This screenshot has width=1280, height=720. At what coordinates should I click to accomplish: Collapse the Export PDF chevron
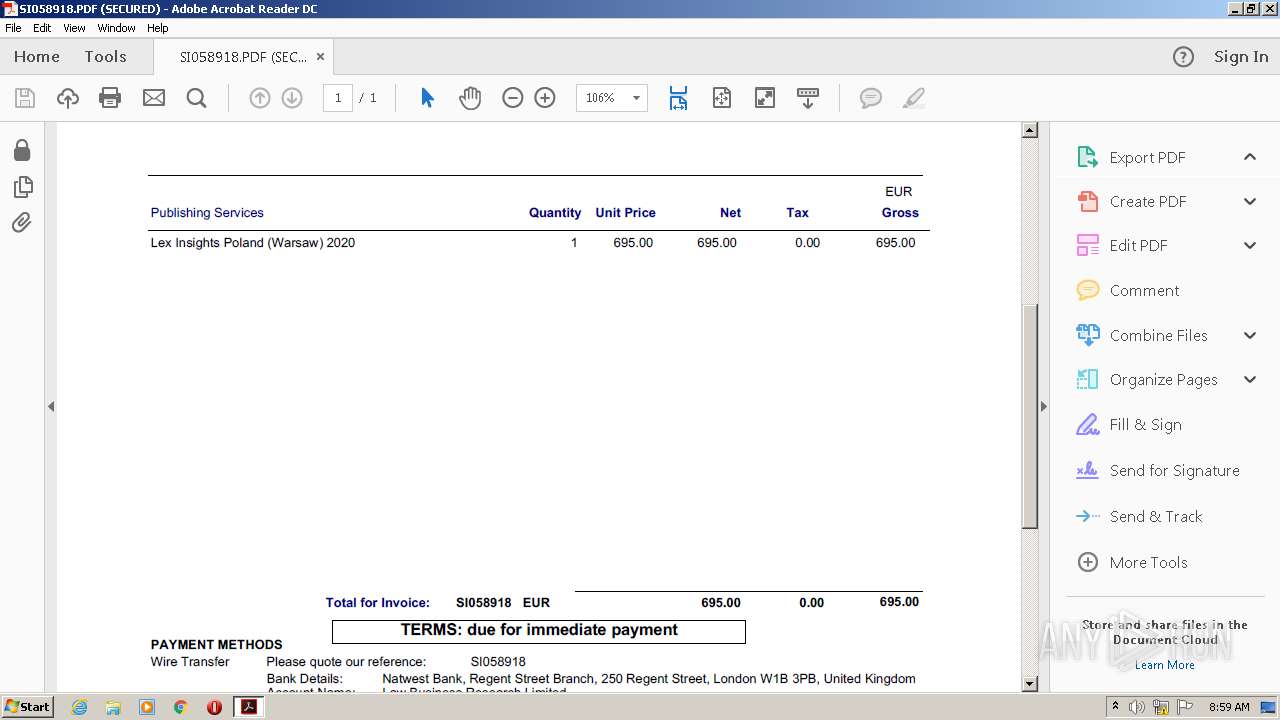[1250, 157]
